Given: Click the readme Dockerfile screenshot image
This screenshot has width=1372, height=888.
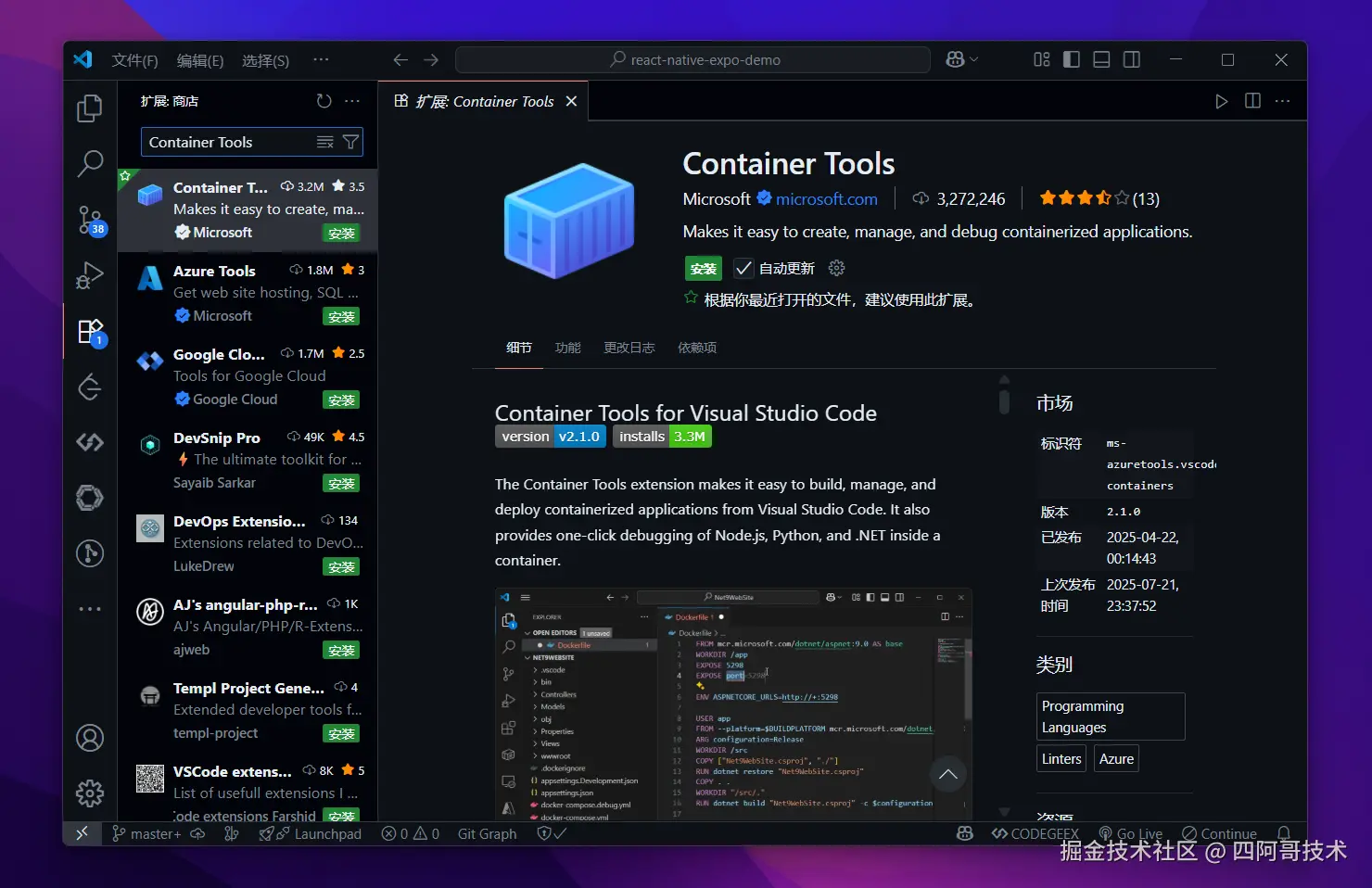Looking at the screenshot, I should pyautogui.click(x=734, y=704).
